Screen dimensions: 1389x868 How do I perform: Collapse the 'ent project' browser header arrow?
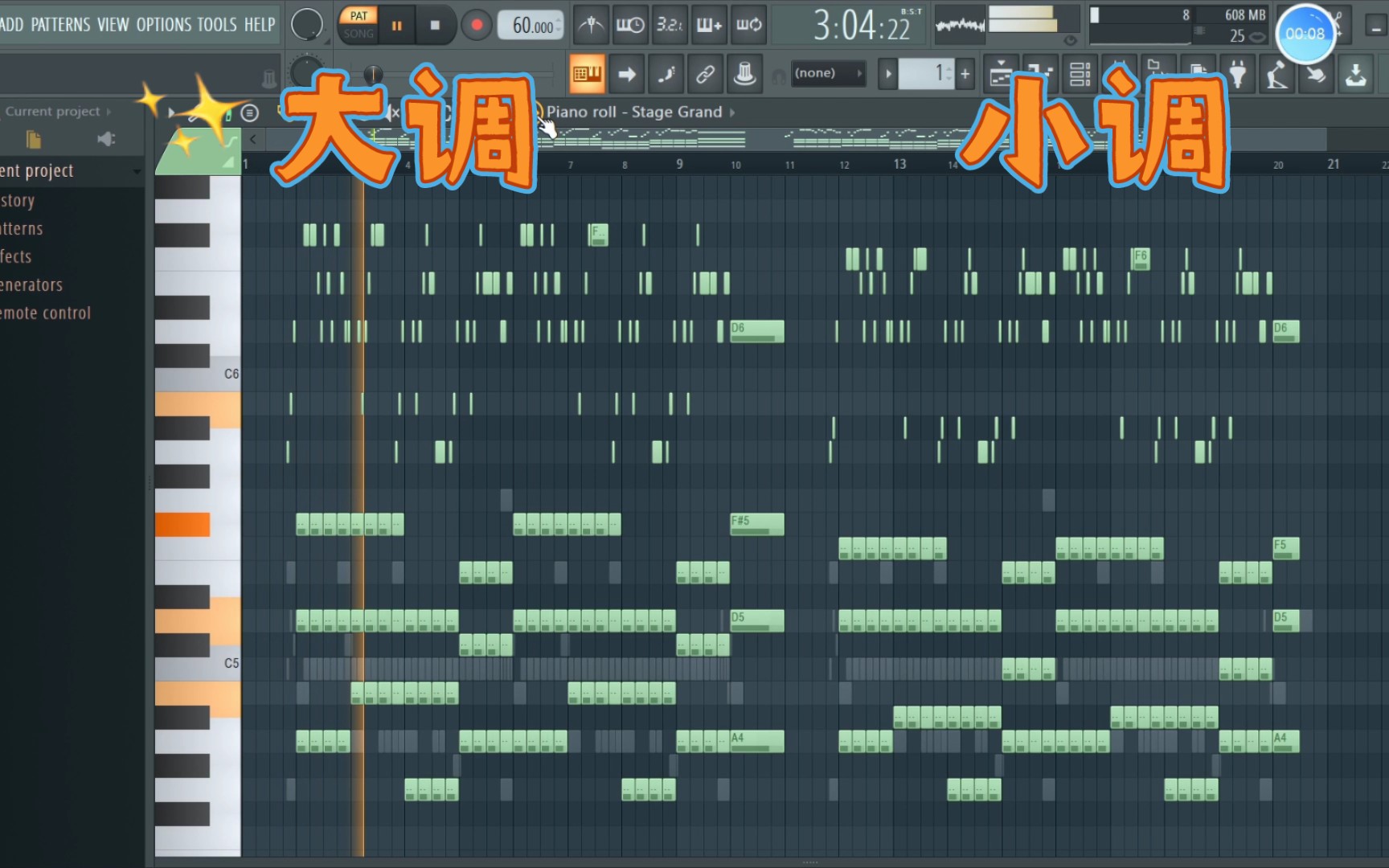(136, 171)
